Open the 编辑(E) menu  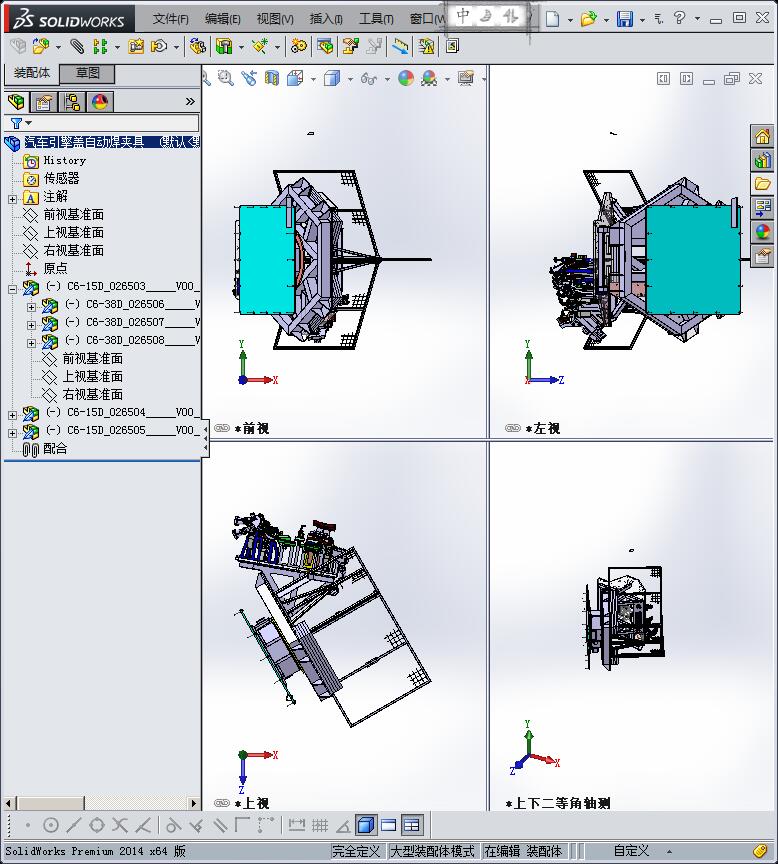(222, 19)
